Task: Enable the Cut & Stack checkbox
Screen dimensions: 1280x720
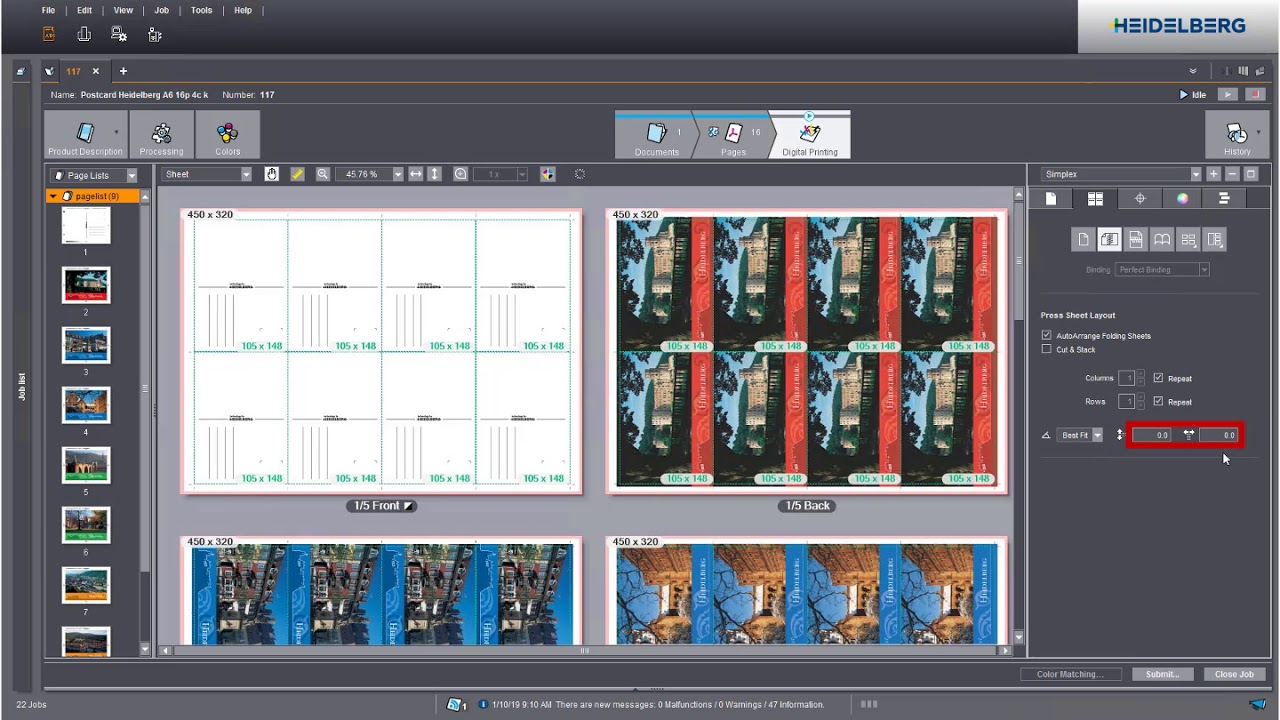Action: click(x=1047, y=350)
